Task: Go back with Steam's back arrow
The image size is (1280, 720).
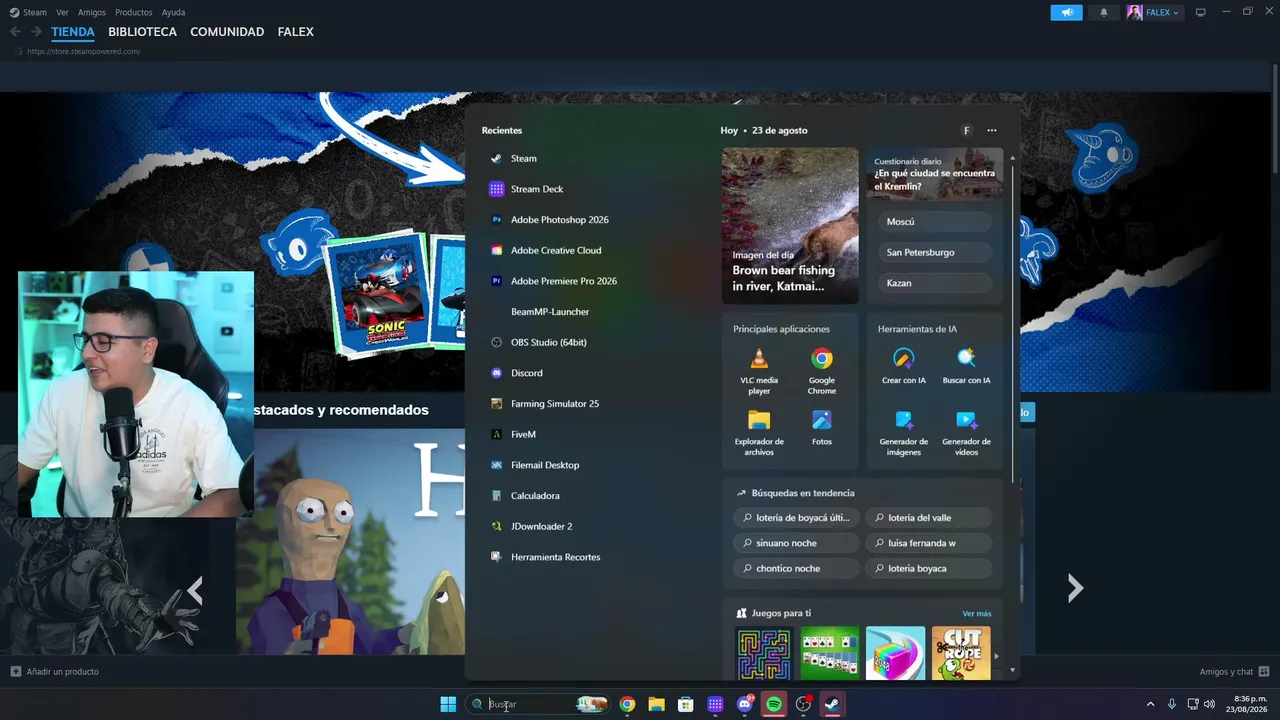Action: [16, 32]
